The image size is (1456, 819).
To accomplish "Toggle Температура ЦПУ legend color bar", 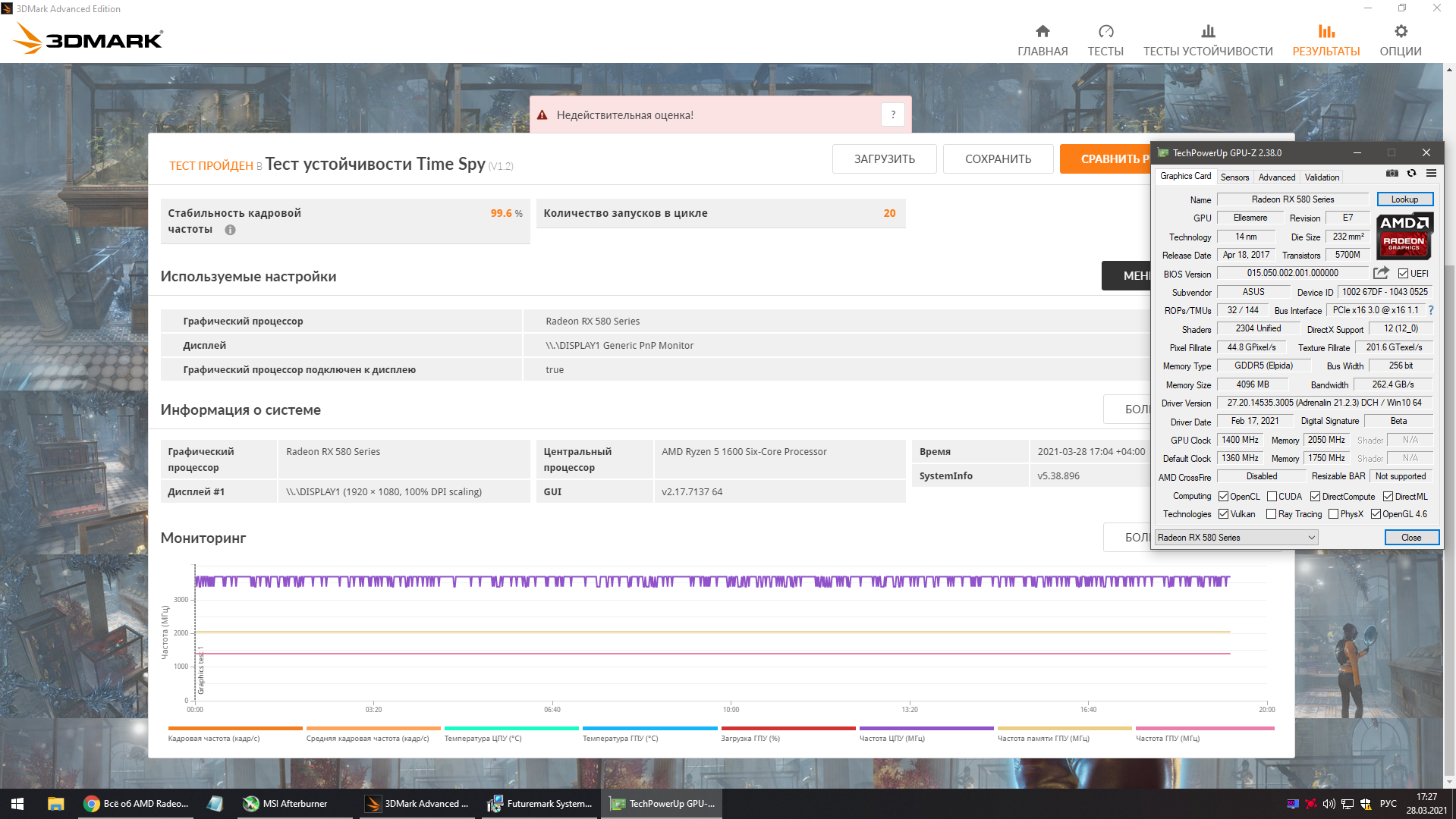I will [511, 729].
